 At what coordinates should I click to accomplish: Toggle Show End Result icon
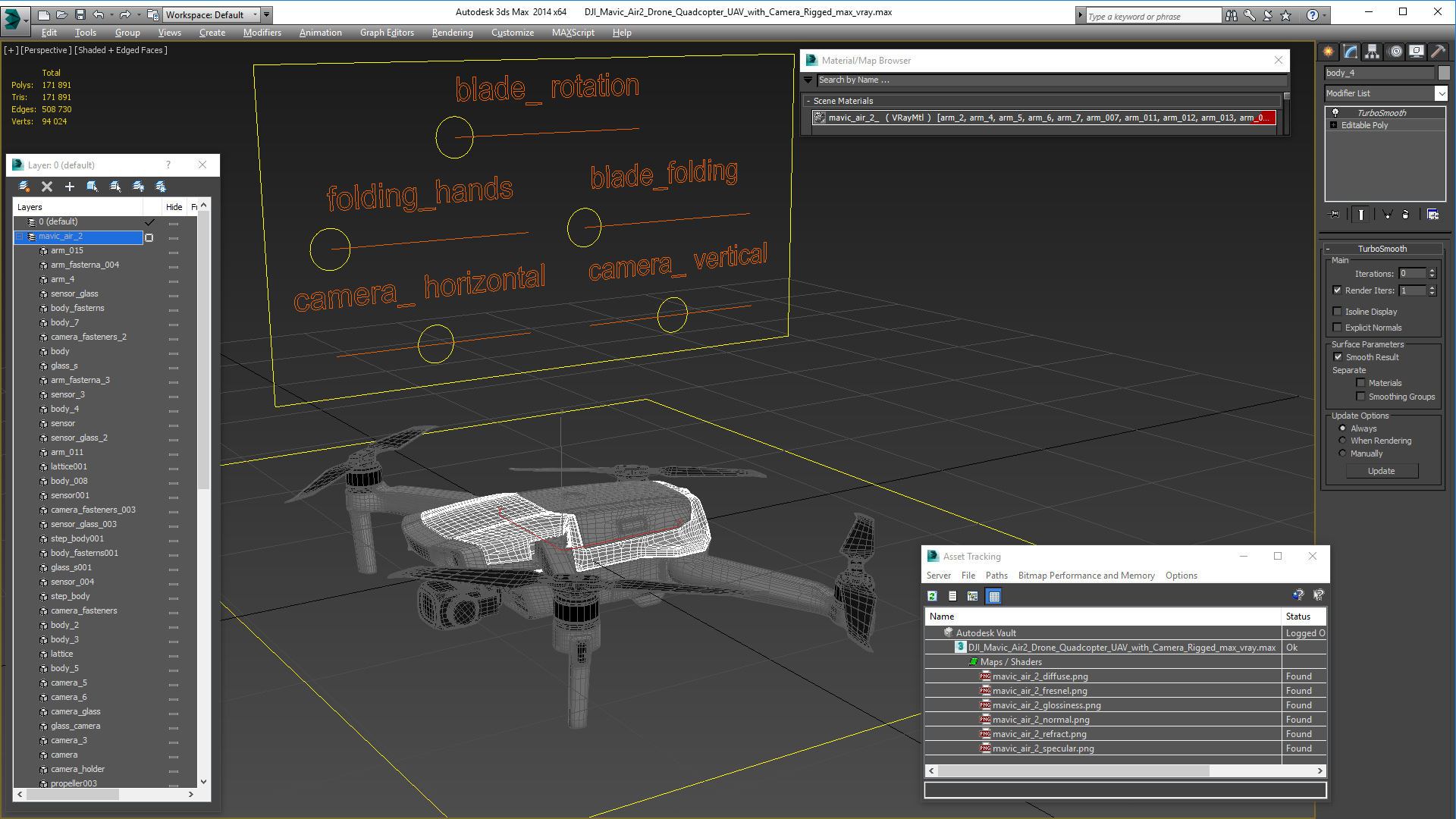pyautogui.click(x=1361, y=215)
